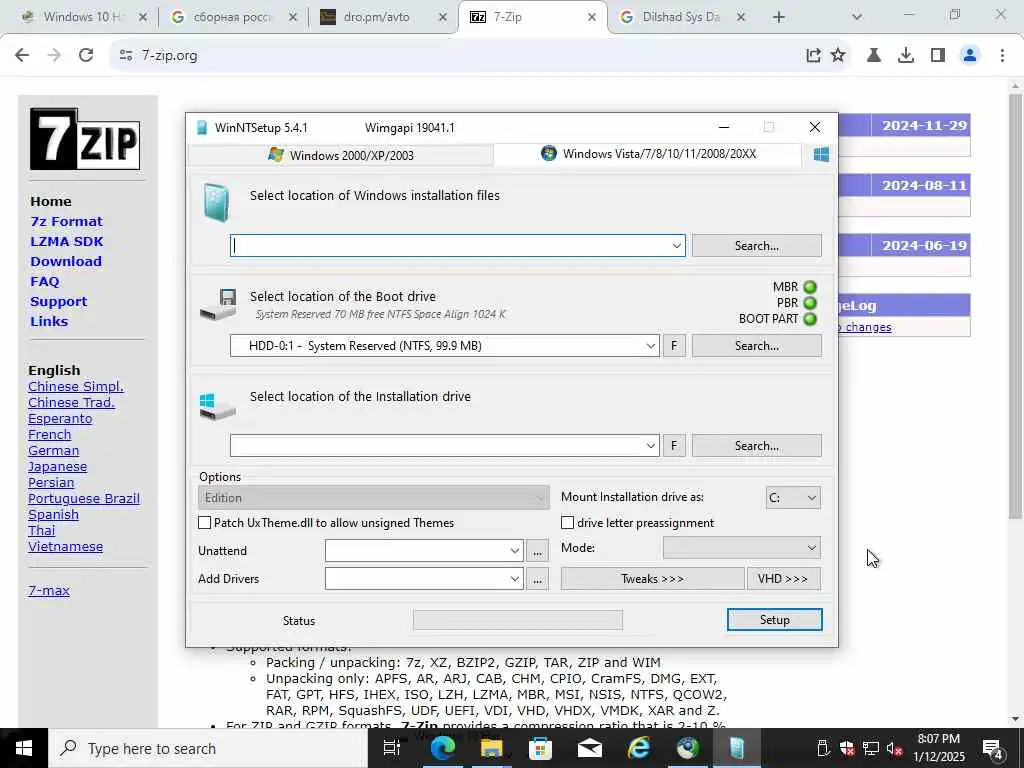
Task: Click the WinNTSetup icon on the taskbar
Action: [737, 748]
